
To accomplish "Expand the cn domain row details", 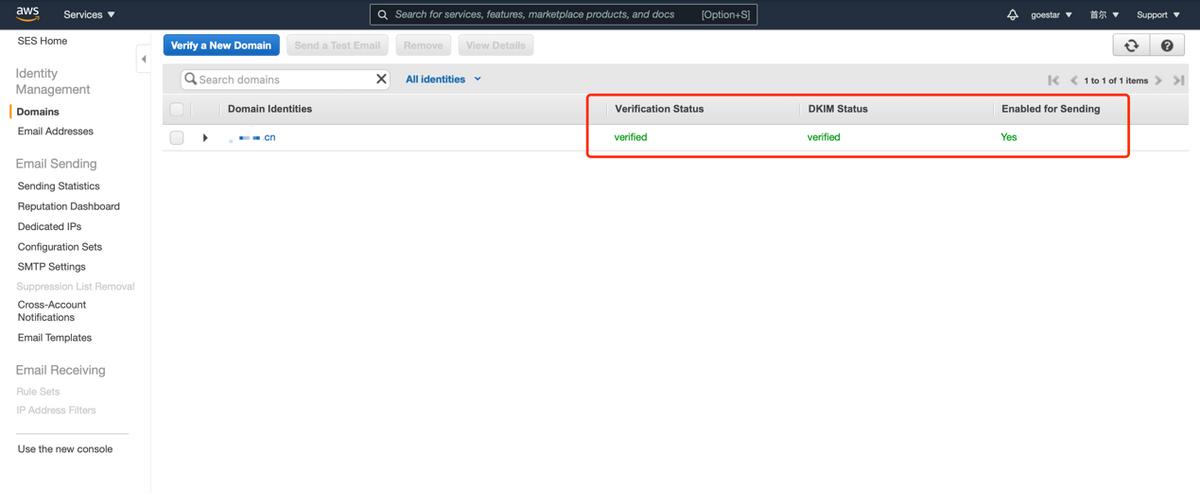I will [205, 137].
